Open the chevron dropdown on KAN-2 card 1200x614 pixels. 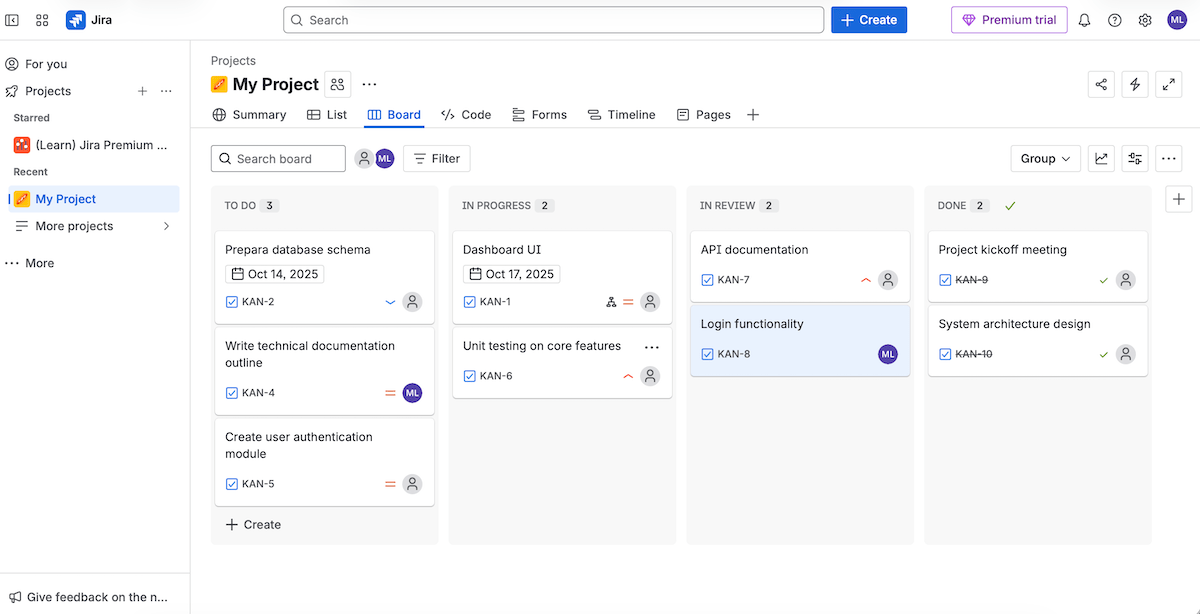(x=392, y=301)
